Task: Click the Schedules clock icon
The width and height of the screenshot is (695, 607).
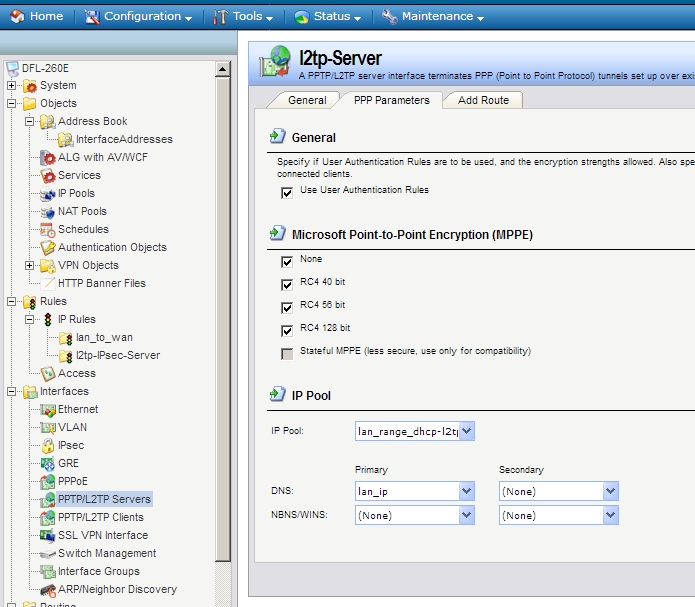Action: point(48,230)
